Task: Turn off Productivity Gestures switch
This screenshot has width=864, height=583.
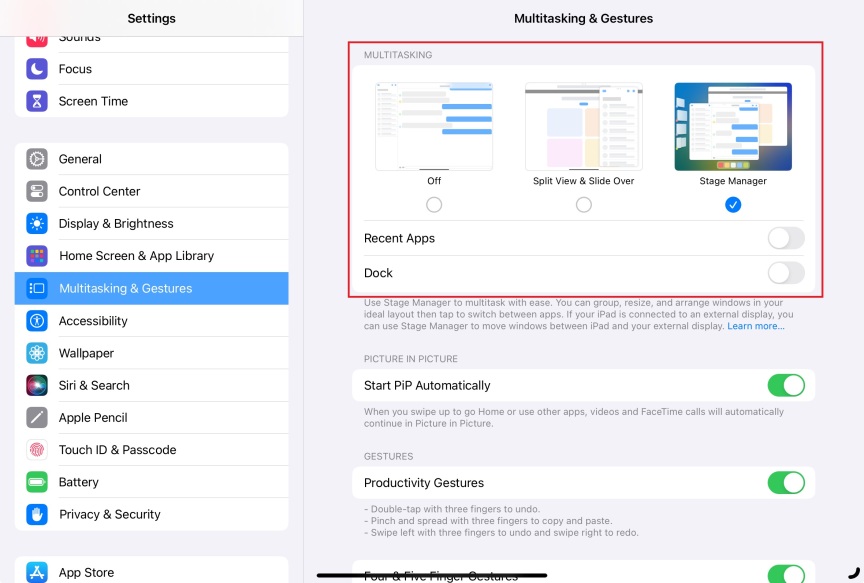Action: pos(785,483)
